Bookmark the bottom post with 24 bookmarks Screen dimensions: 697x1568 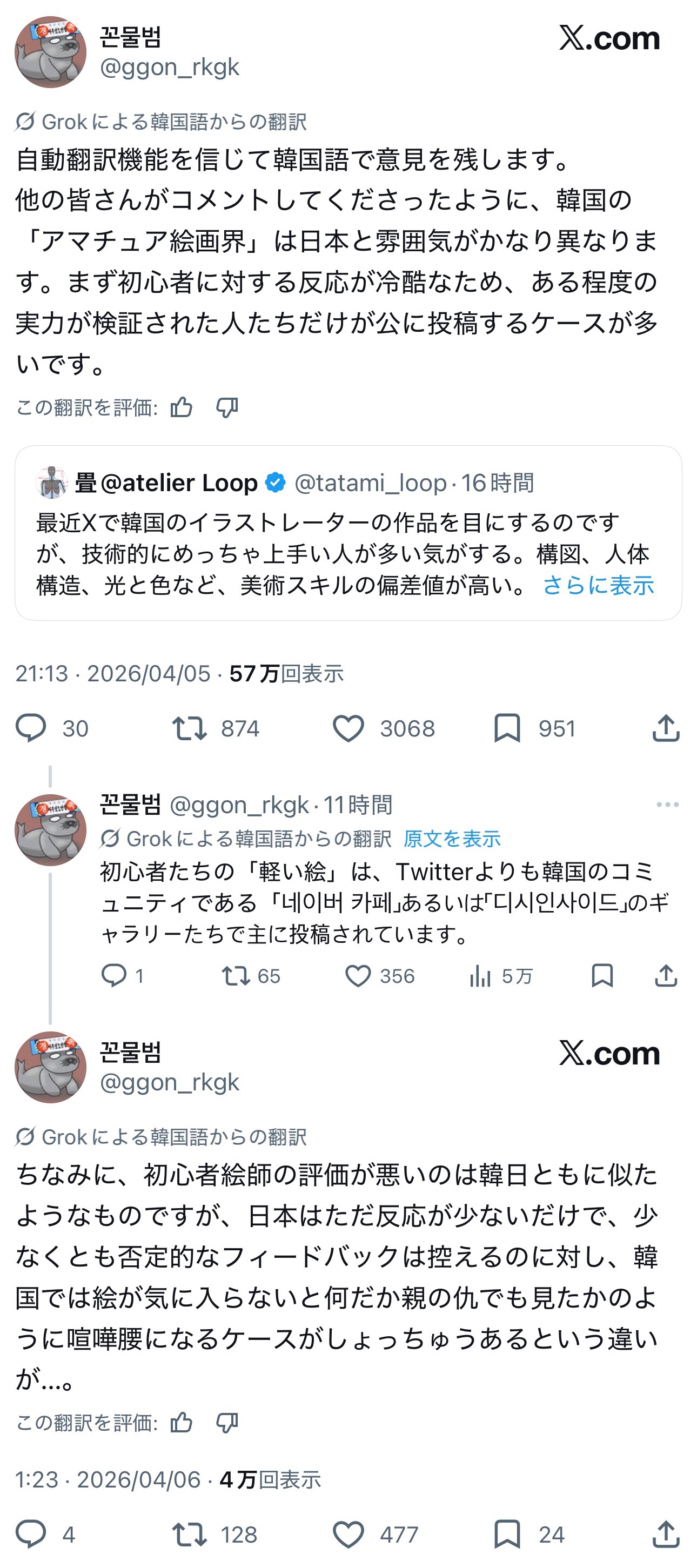506,1535
